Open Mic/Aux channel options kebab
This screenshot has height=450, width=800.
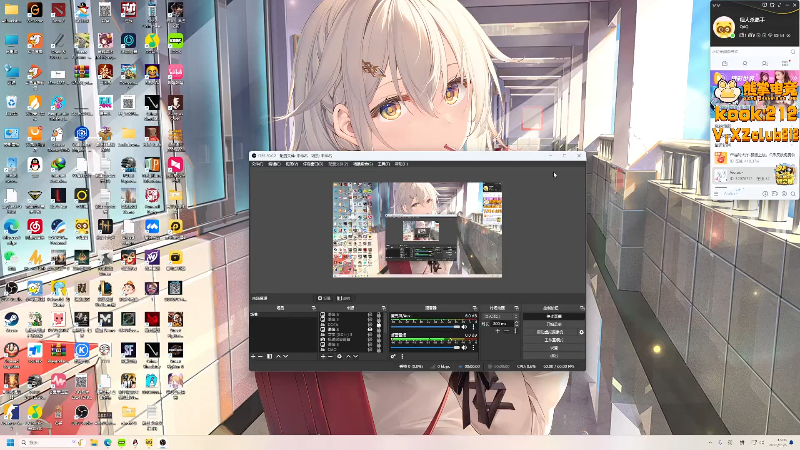pos(473,327)
